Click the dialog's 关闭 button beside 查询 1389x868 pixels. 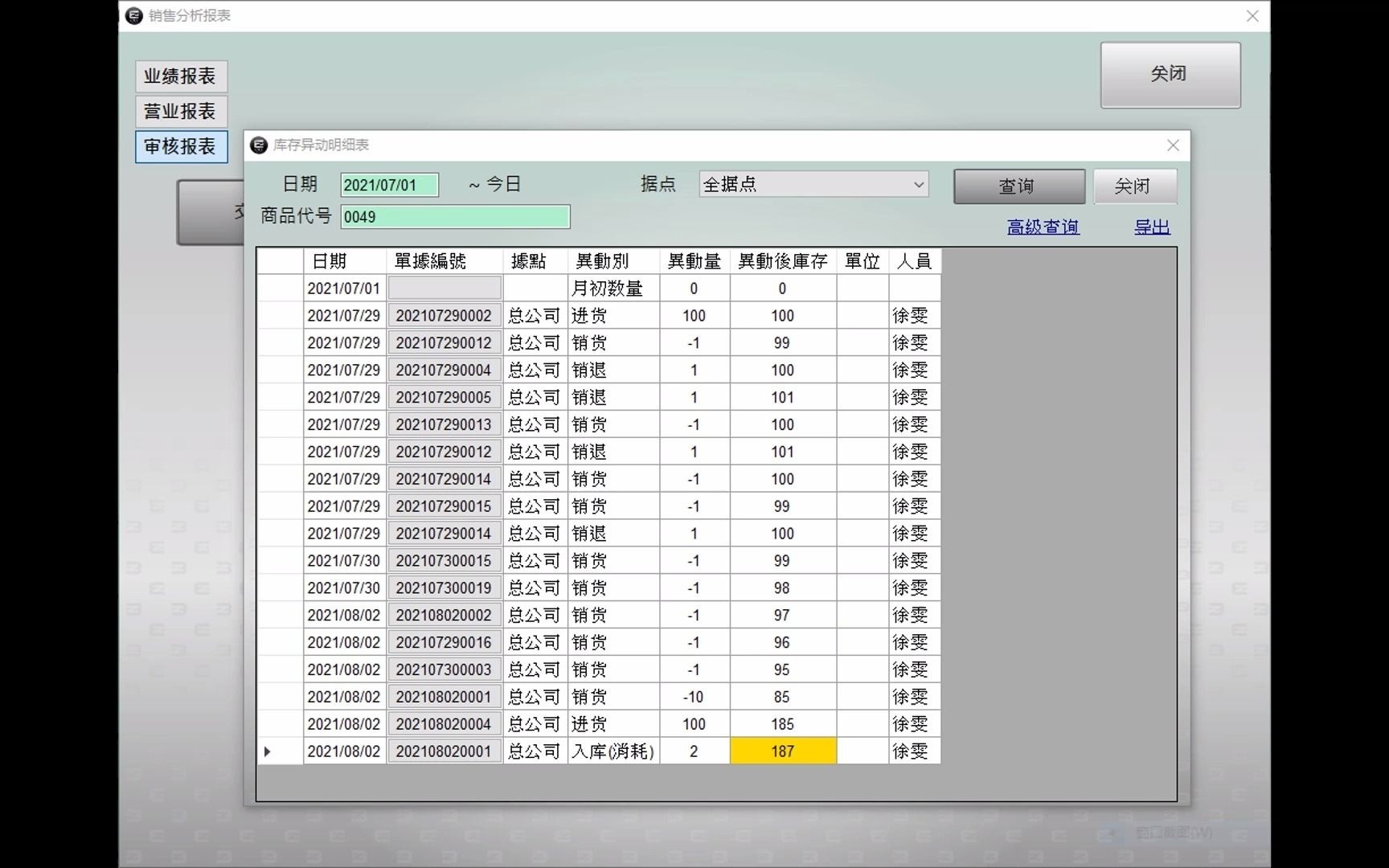pos(1134,186)
